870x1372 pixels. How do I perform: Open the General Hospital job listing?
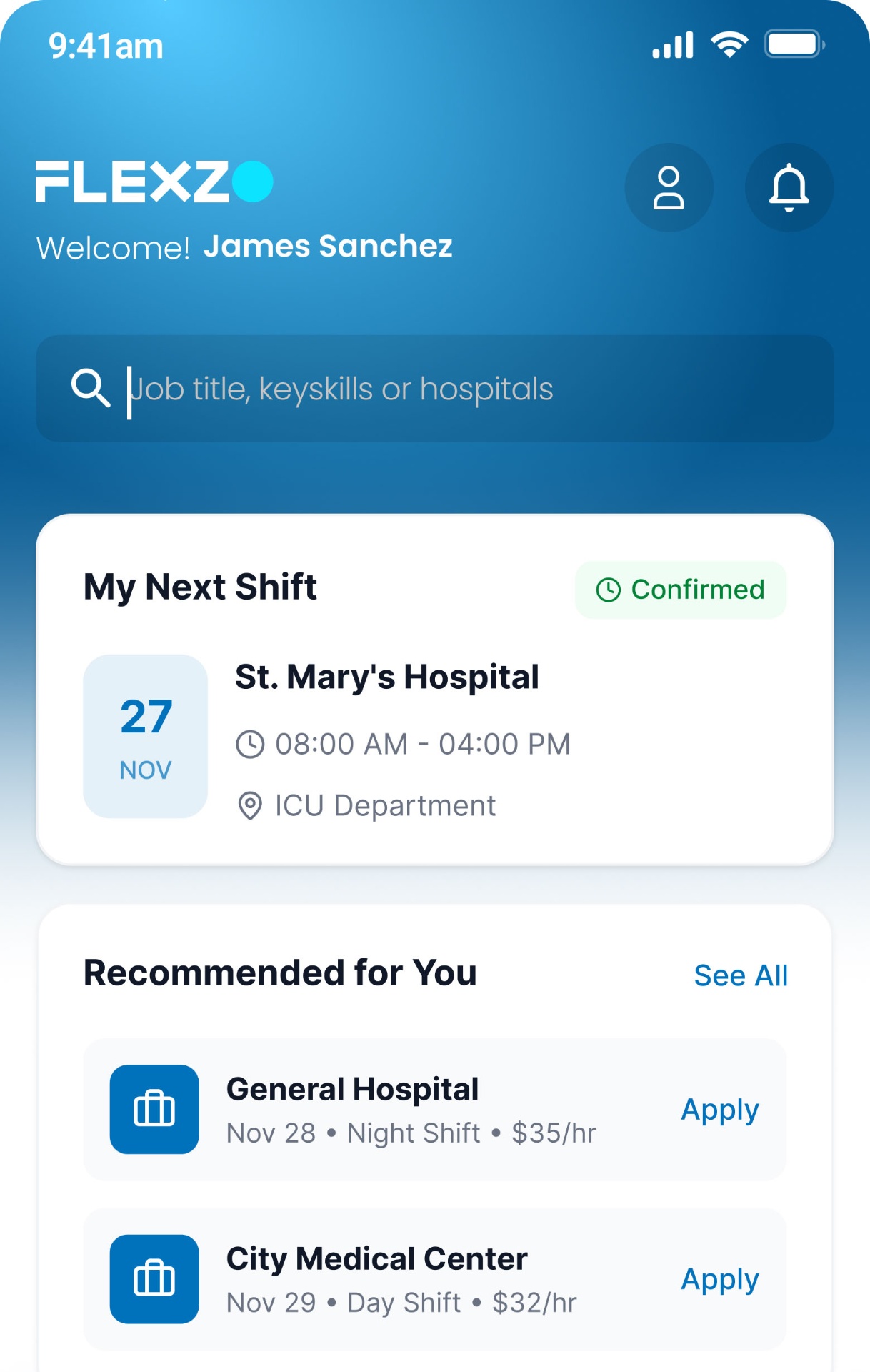pos(435,1109)
